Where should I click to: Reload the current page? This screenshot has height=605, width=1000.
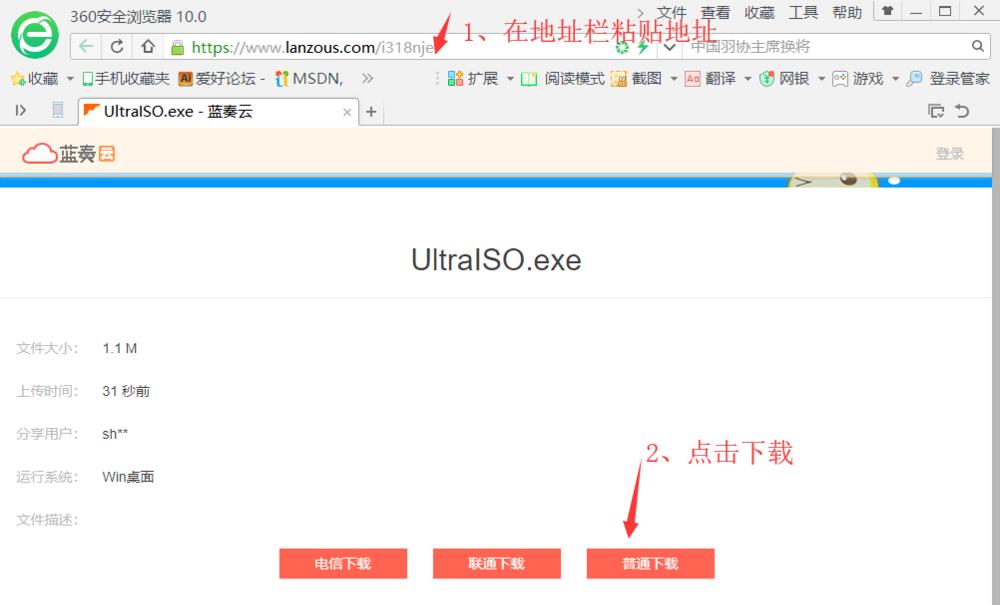117,47
